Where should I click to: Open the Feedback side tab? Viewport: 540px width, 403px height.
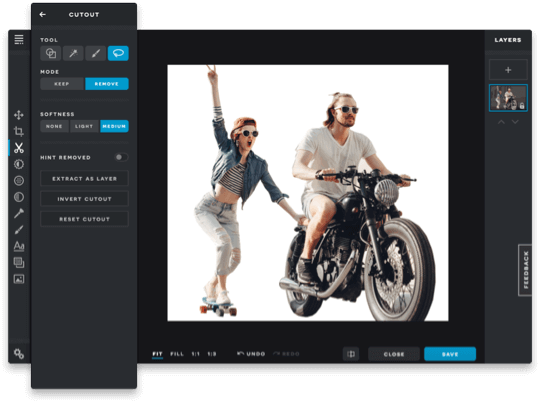click(525, 270)
